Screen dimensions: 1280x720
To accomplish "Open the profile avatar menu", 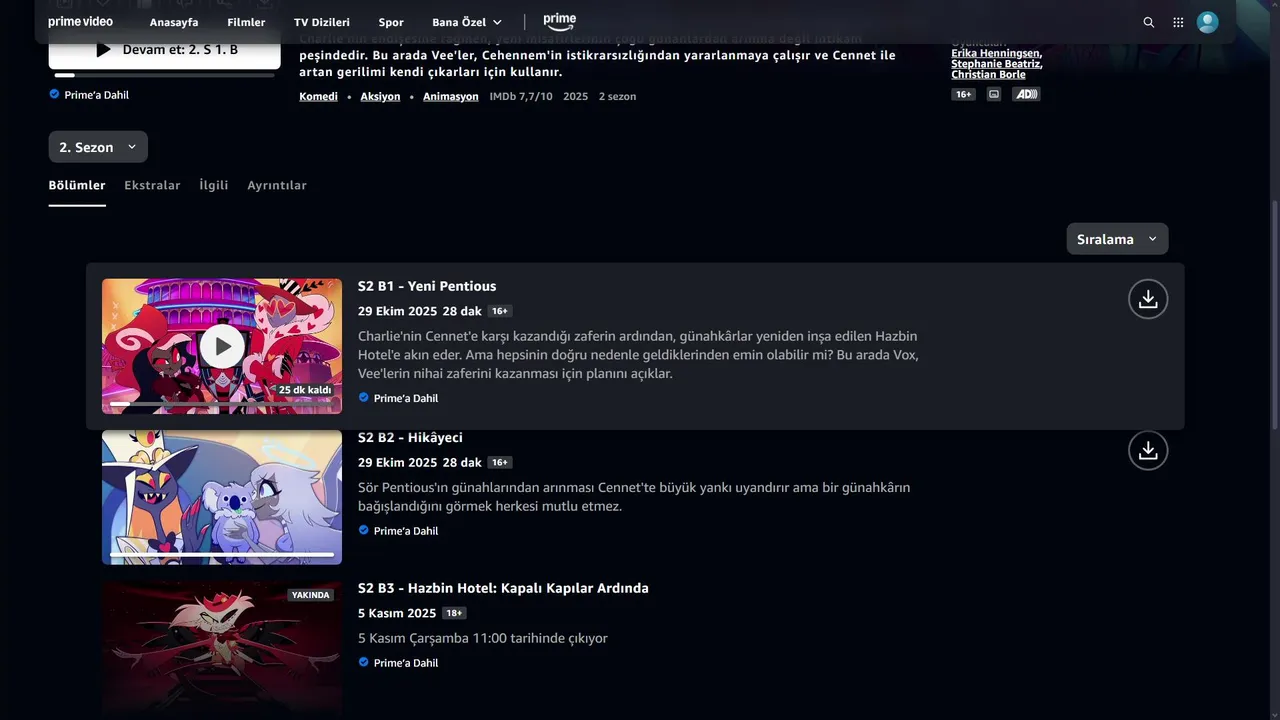I will coord(1208,22).
